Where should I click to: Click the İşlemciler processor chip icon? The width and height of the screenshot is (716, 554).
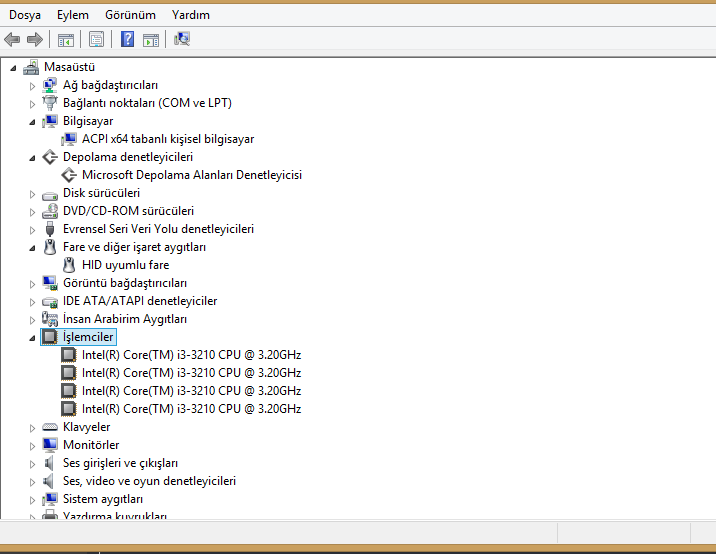click(50, 337)
